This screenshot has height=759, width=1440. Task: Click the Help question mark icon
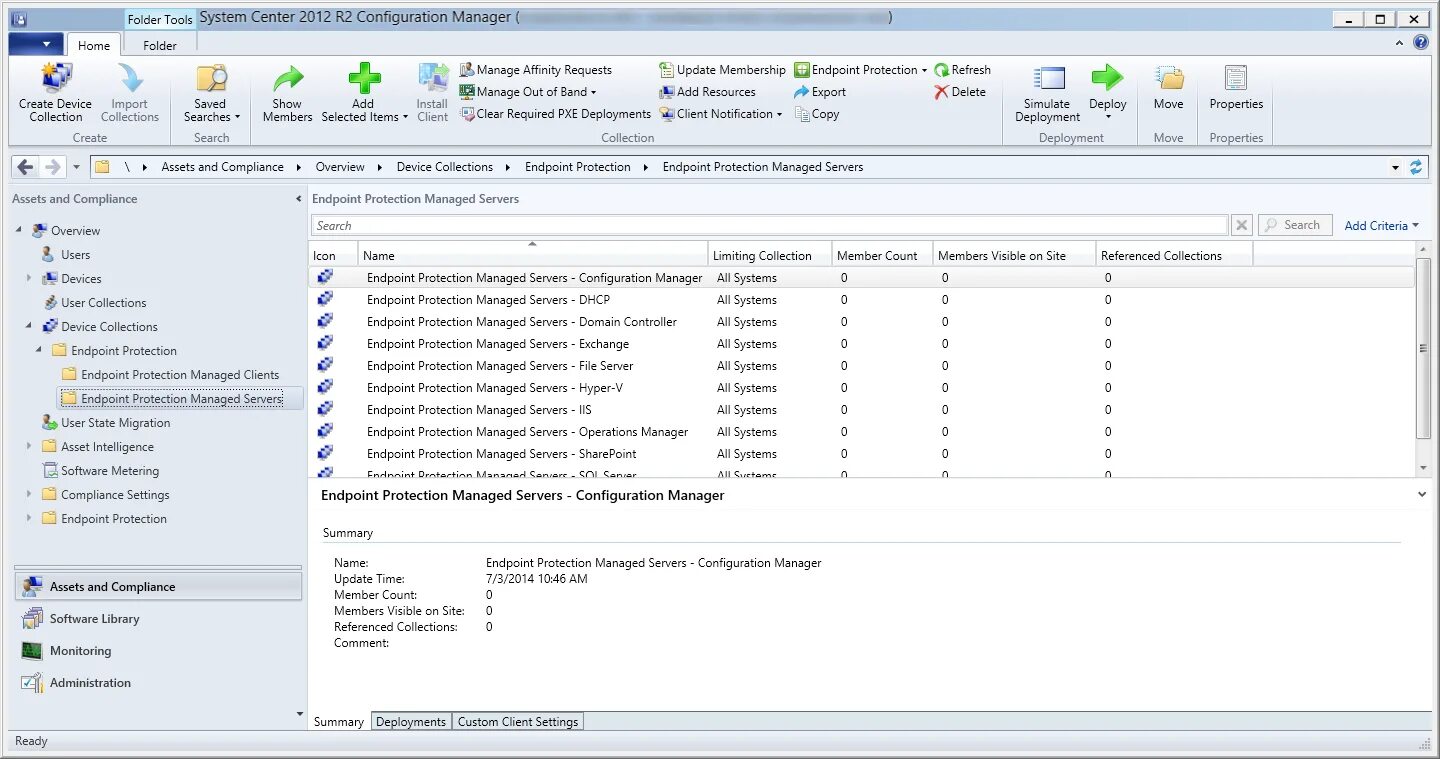1421,43
